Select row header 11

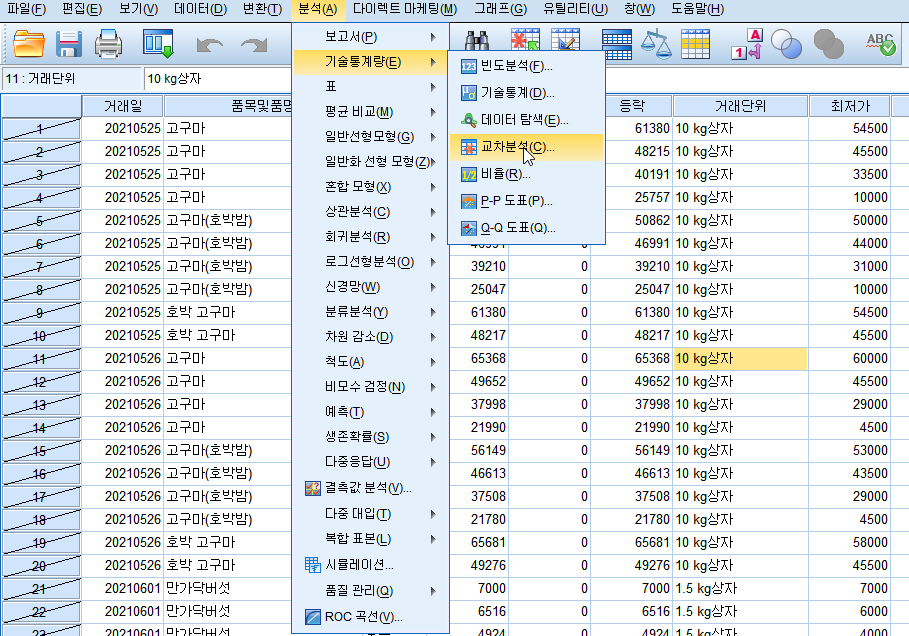41,359
